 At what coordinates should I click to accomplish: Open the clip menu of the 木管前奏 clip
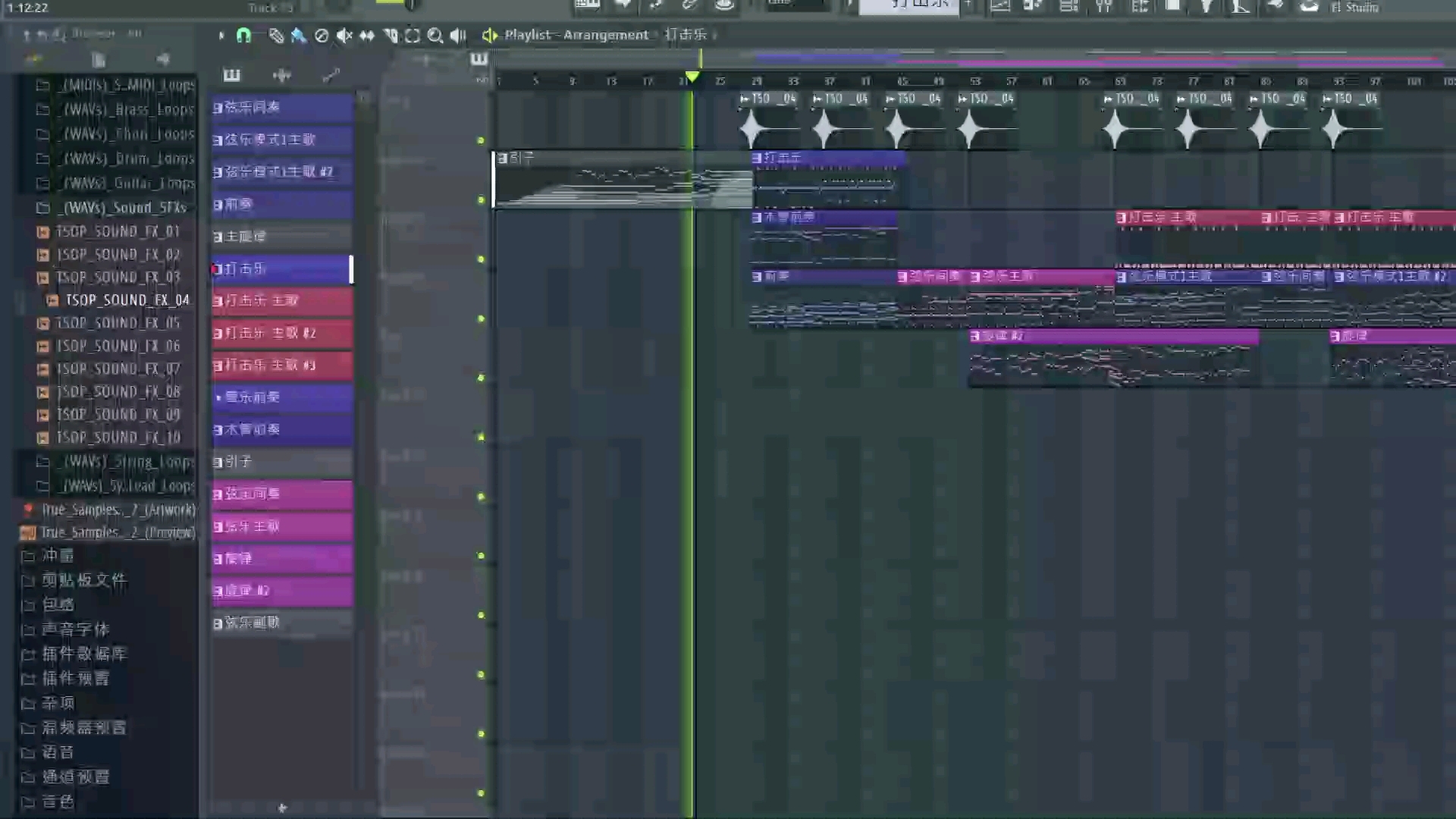click(757, 218)
